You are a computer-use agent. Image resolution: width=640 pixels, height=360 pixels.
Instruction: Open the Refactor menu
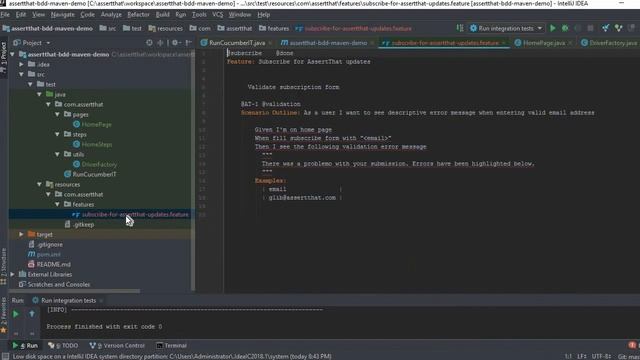(138, 15)
